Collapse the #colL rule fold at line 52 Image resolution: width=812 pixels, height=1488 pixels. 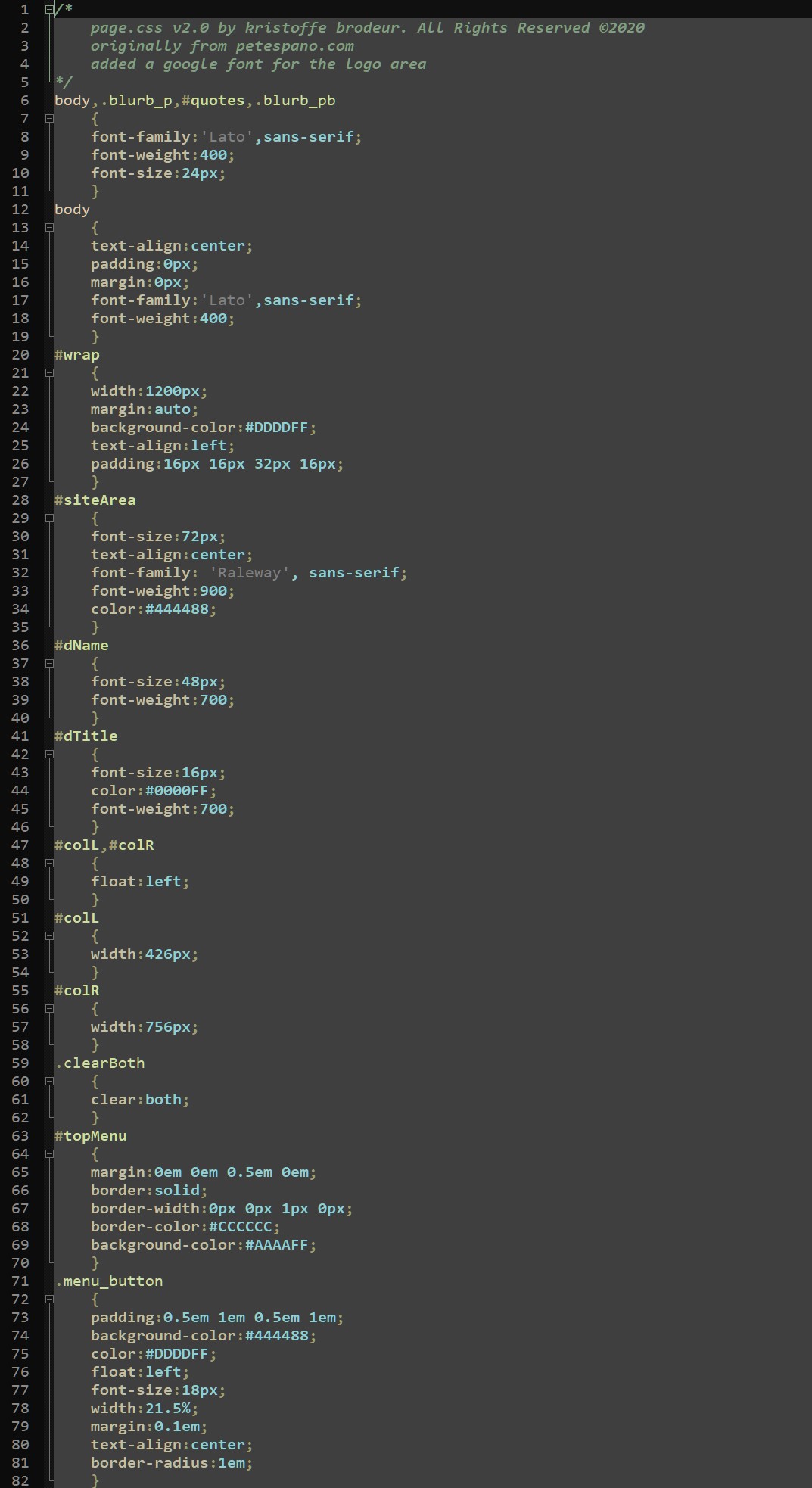coord(49,936)
